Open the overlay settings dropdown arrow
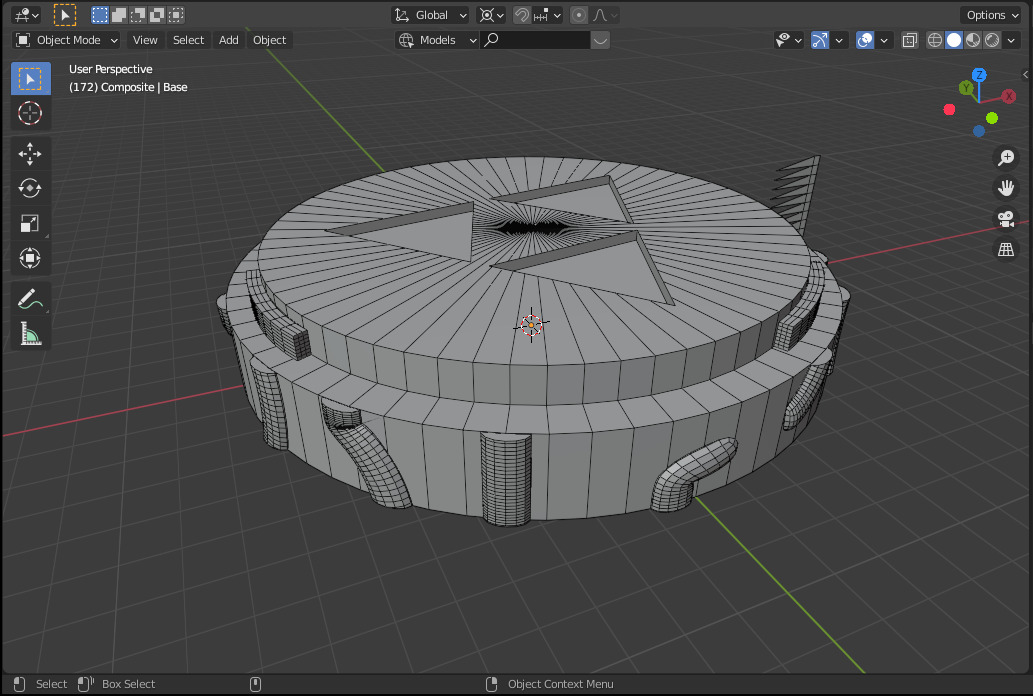Viewport: 1033px width, 696px height. coord(884,40)
